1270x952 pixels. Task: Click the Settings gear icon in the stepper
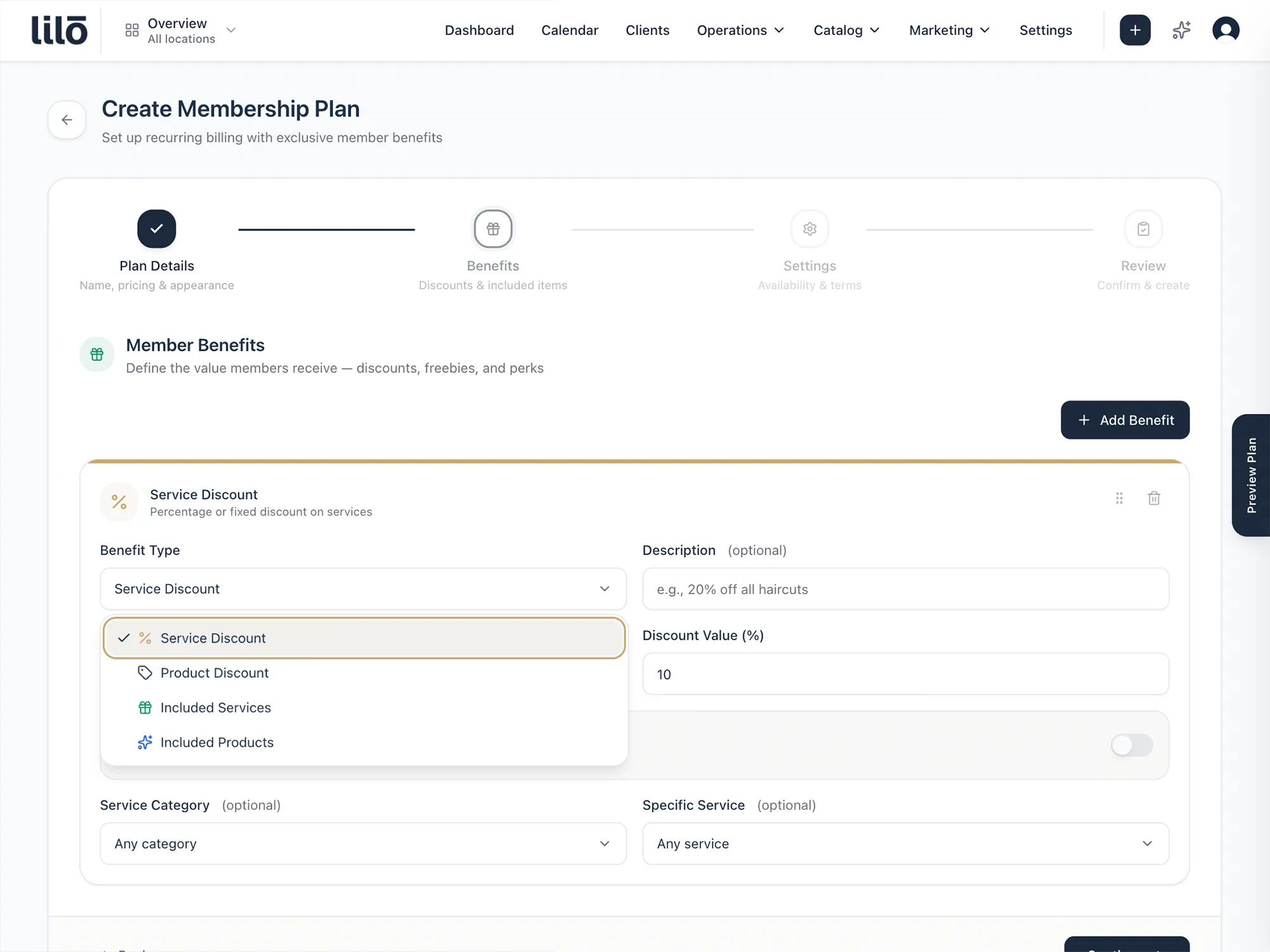pos(809,228)
